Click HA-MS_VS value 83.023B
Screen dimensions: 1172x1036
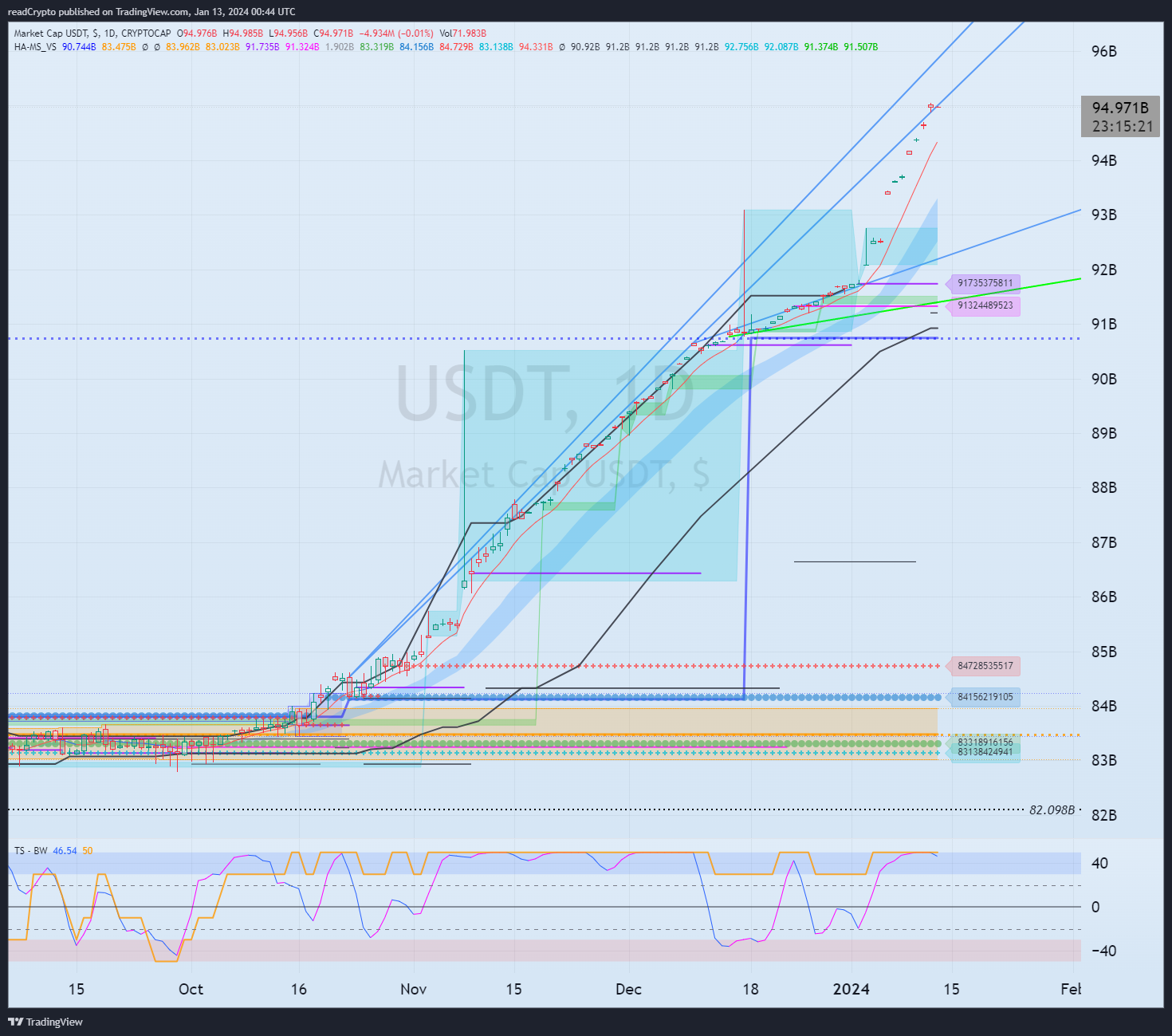222,47
